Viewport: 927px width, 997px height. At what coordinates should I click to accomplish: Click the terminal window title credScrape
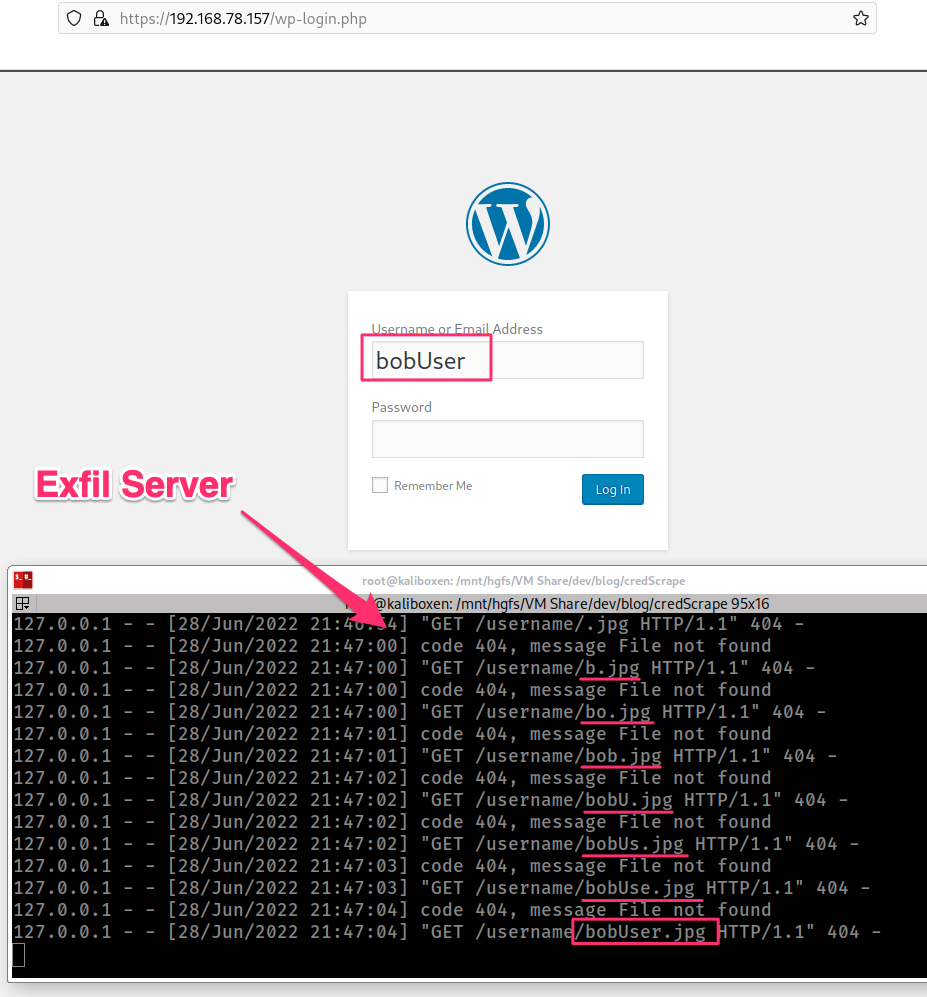pyautogui.click(x=523, y=581)
